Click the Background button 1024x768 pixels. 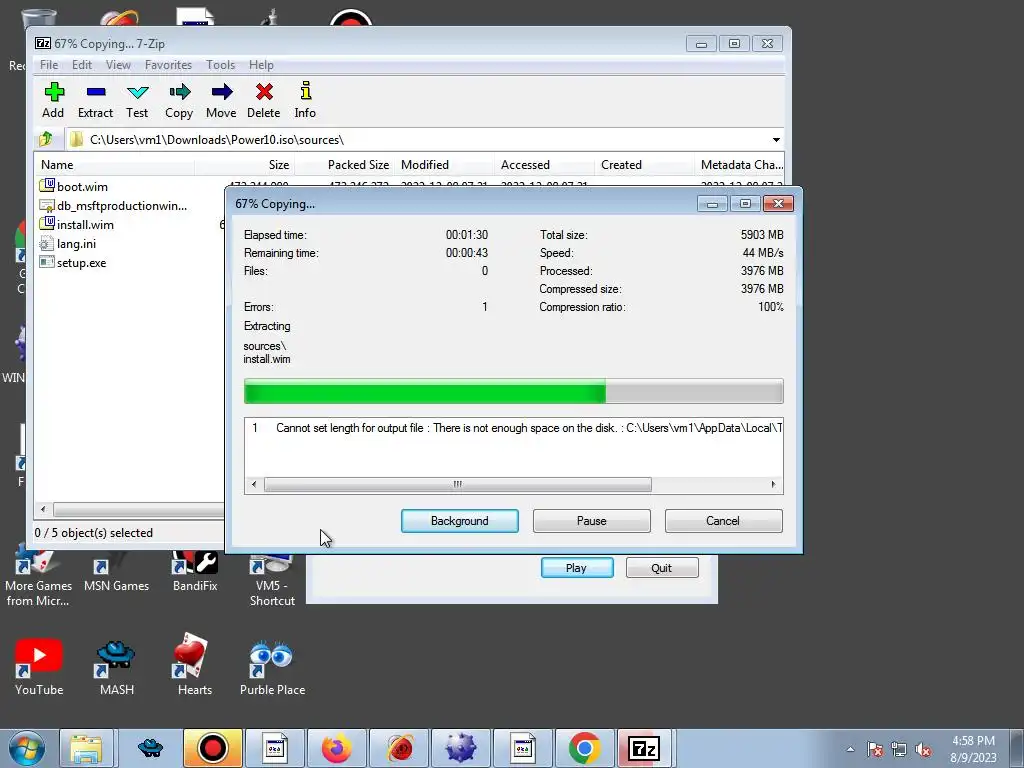tap(460, 521)
